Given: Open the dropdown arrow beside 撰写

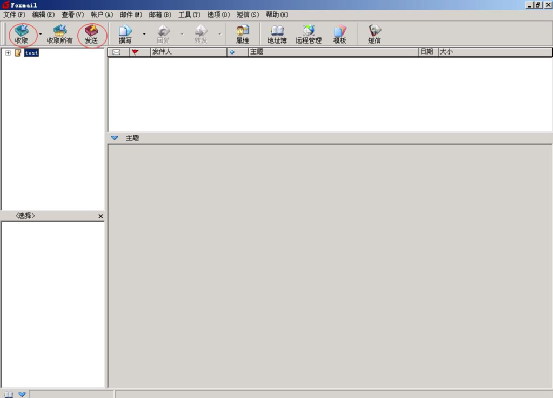Looking at the screenshot, I should pyautogui.click(x=144, y=34).
